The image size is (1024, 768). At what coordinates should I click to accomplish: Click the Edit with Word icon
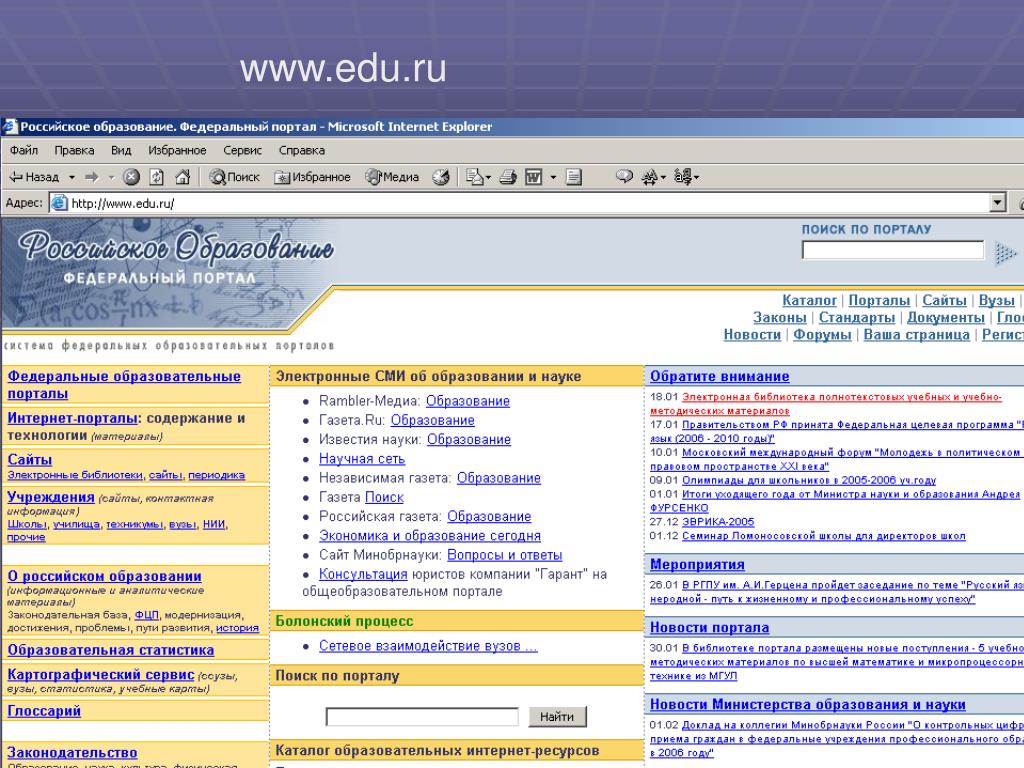point(534,177)
